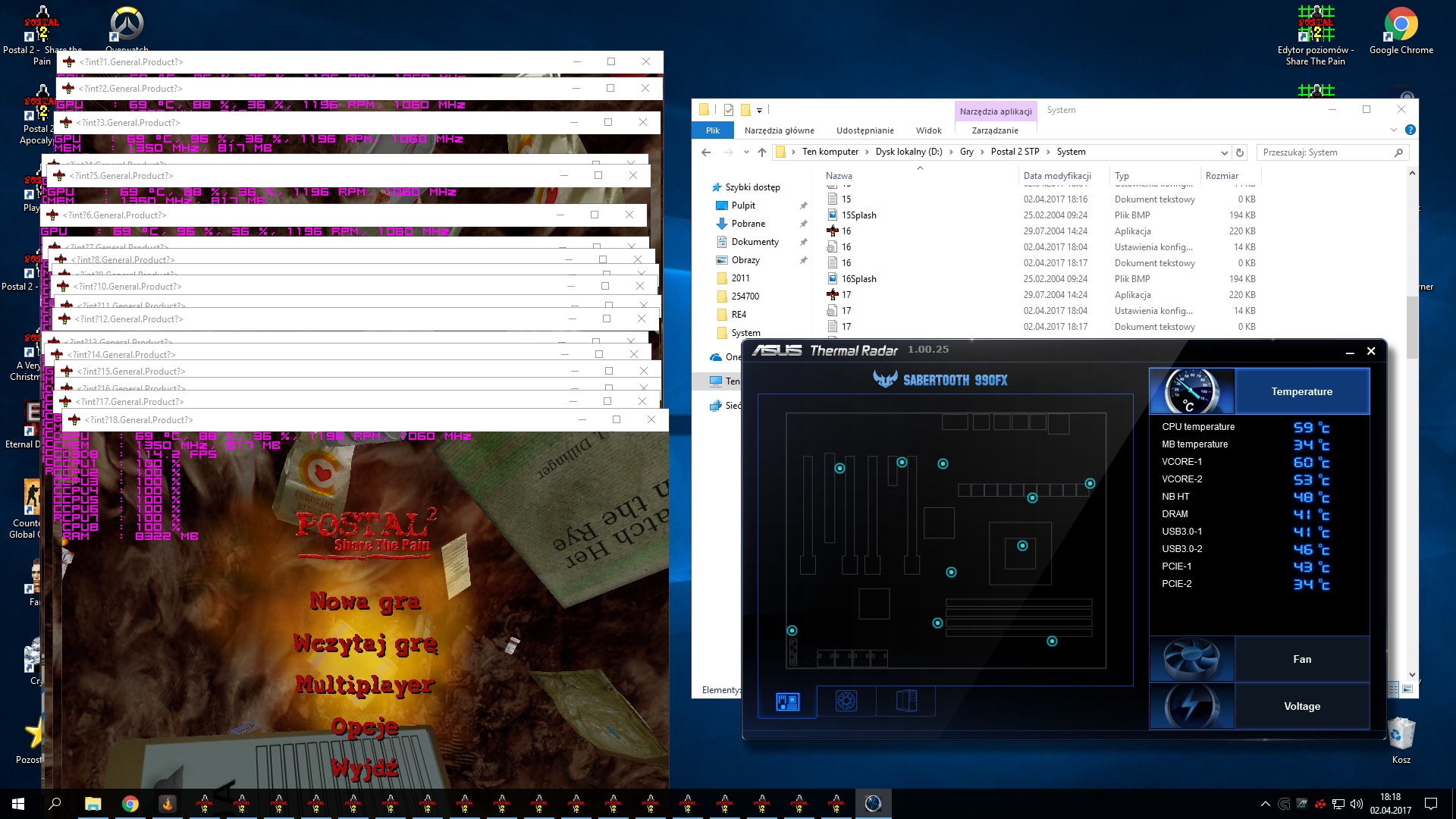Open the Zarządzanie ribbon tab

click(x=995, y=130)
